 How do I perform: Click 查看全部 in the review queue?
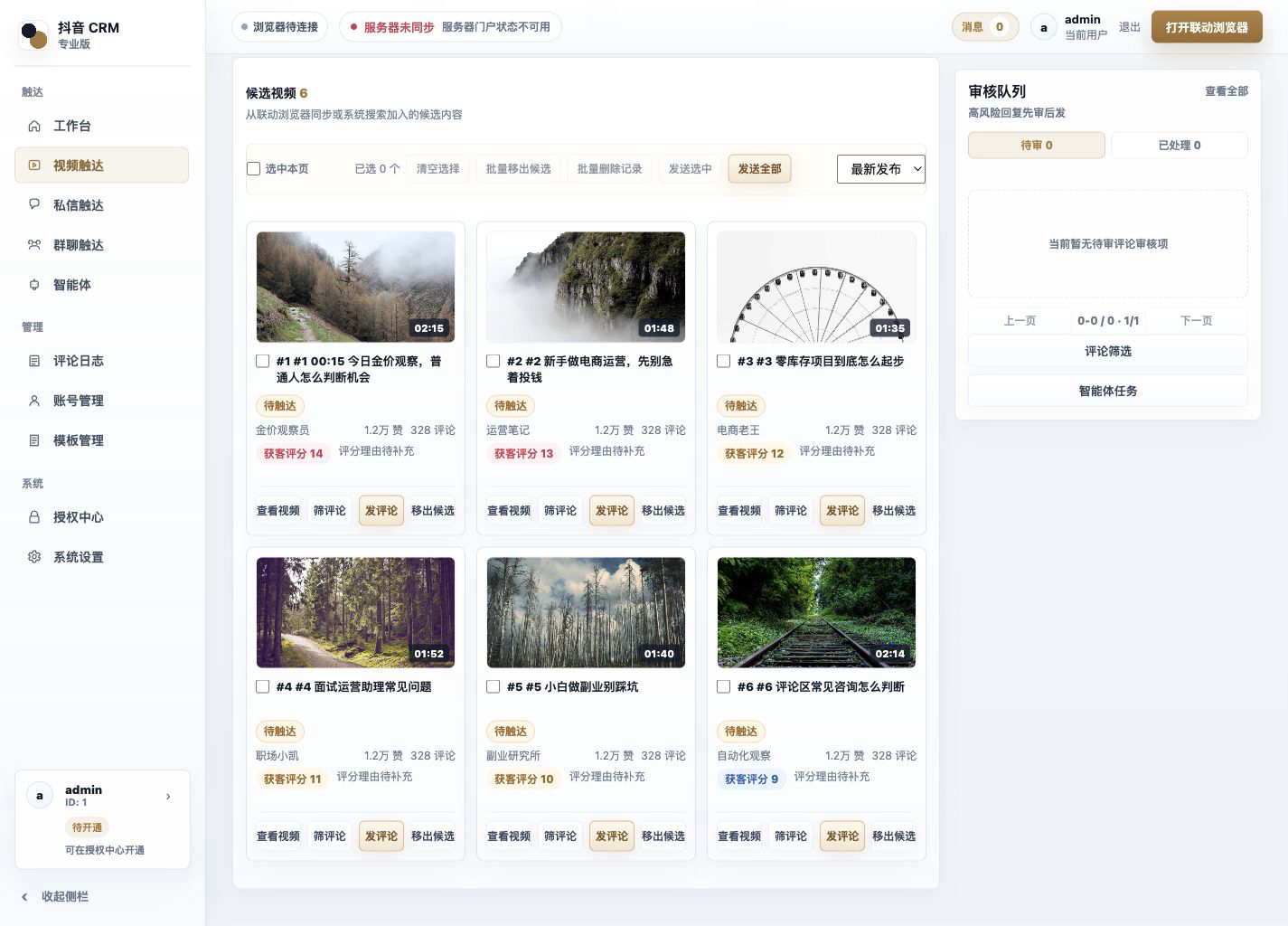click(x=1227, y=91)
